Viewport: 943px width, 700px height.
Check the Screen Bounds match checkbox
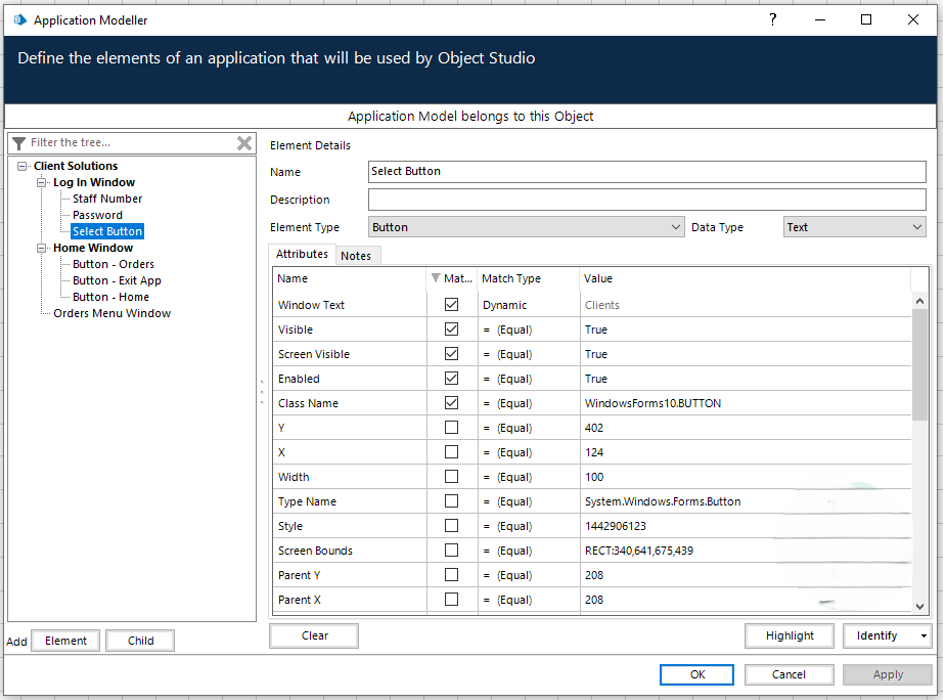click(x=451, y=550)
